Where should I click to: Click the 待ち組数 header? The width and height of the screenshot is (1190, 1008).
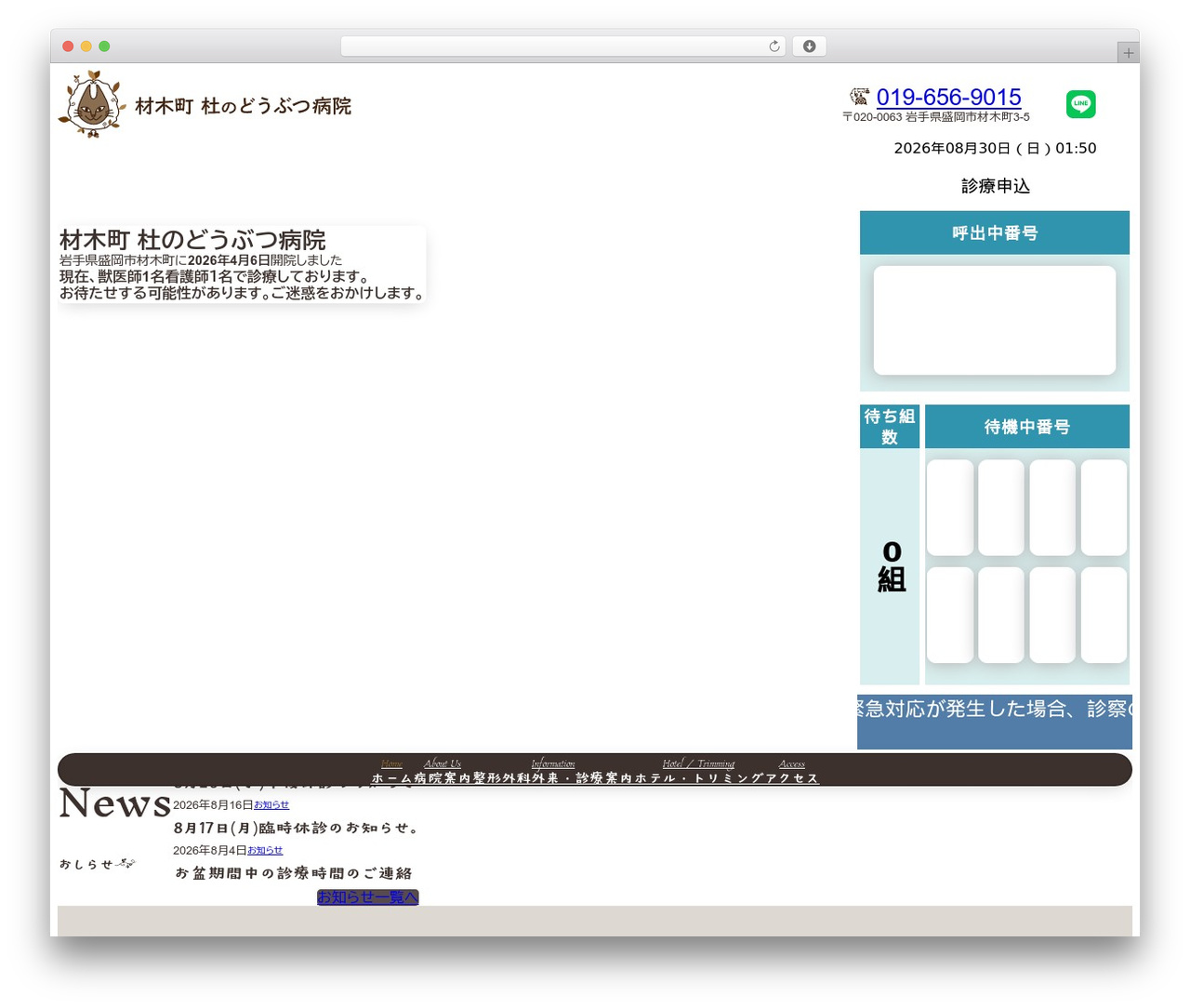(890, 427)
